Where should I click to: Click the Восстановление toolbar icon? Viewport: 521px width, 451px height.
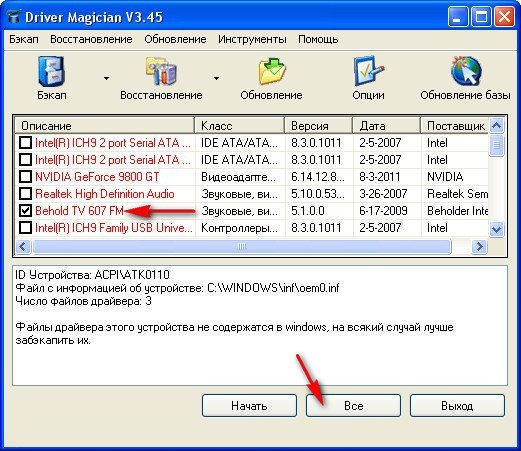point(161,71)
